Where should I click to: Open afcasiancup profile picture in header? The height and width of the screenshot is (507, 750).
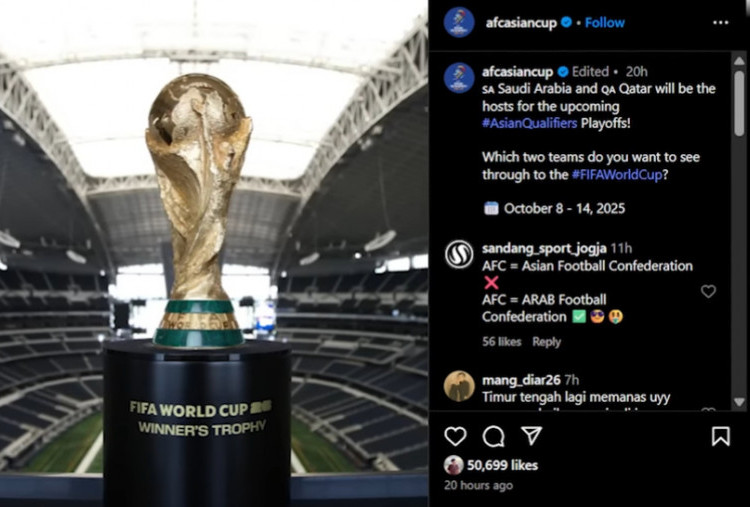[x=459, y=22]
